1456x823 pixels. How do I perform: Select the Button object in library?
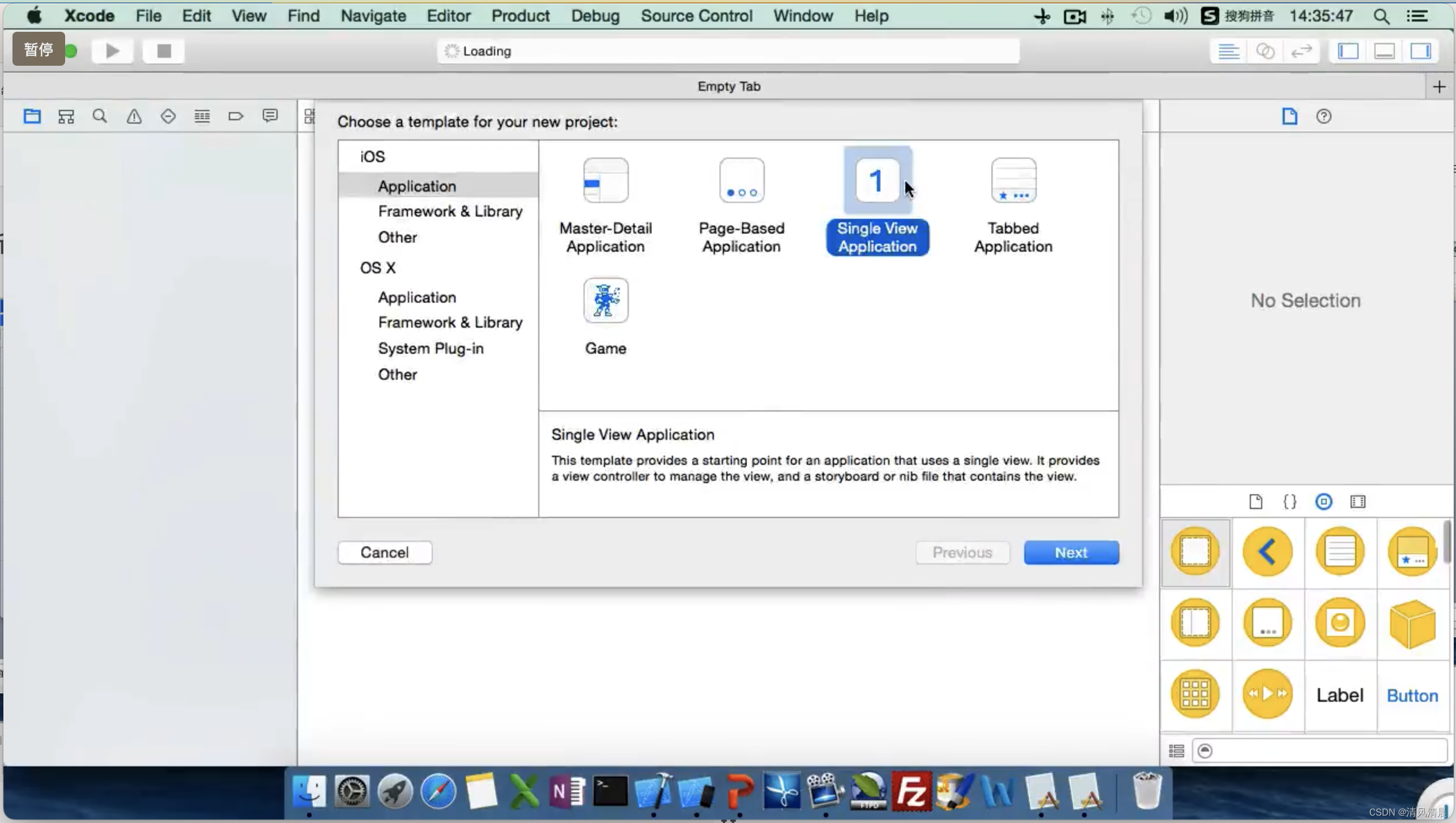tap(1412, 695)
